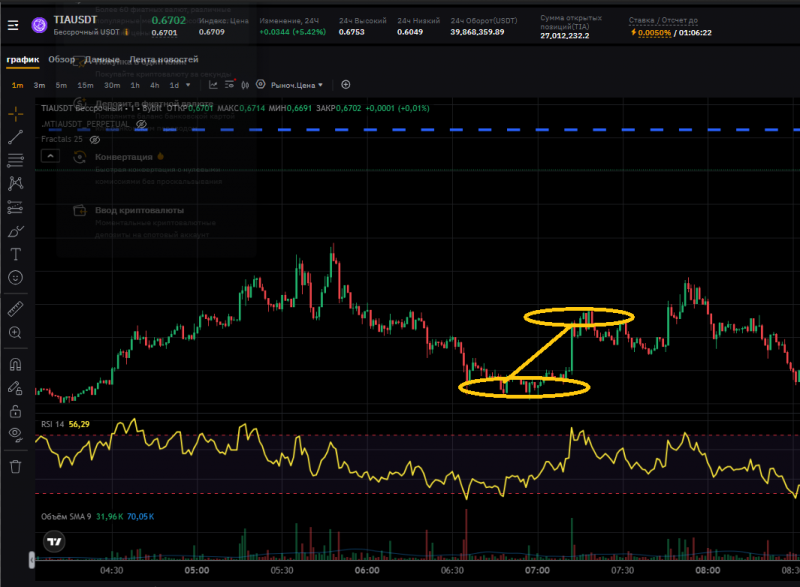Select the 4h timeframe
Screen dimensions: 800x587
point(155,85)
